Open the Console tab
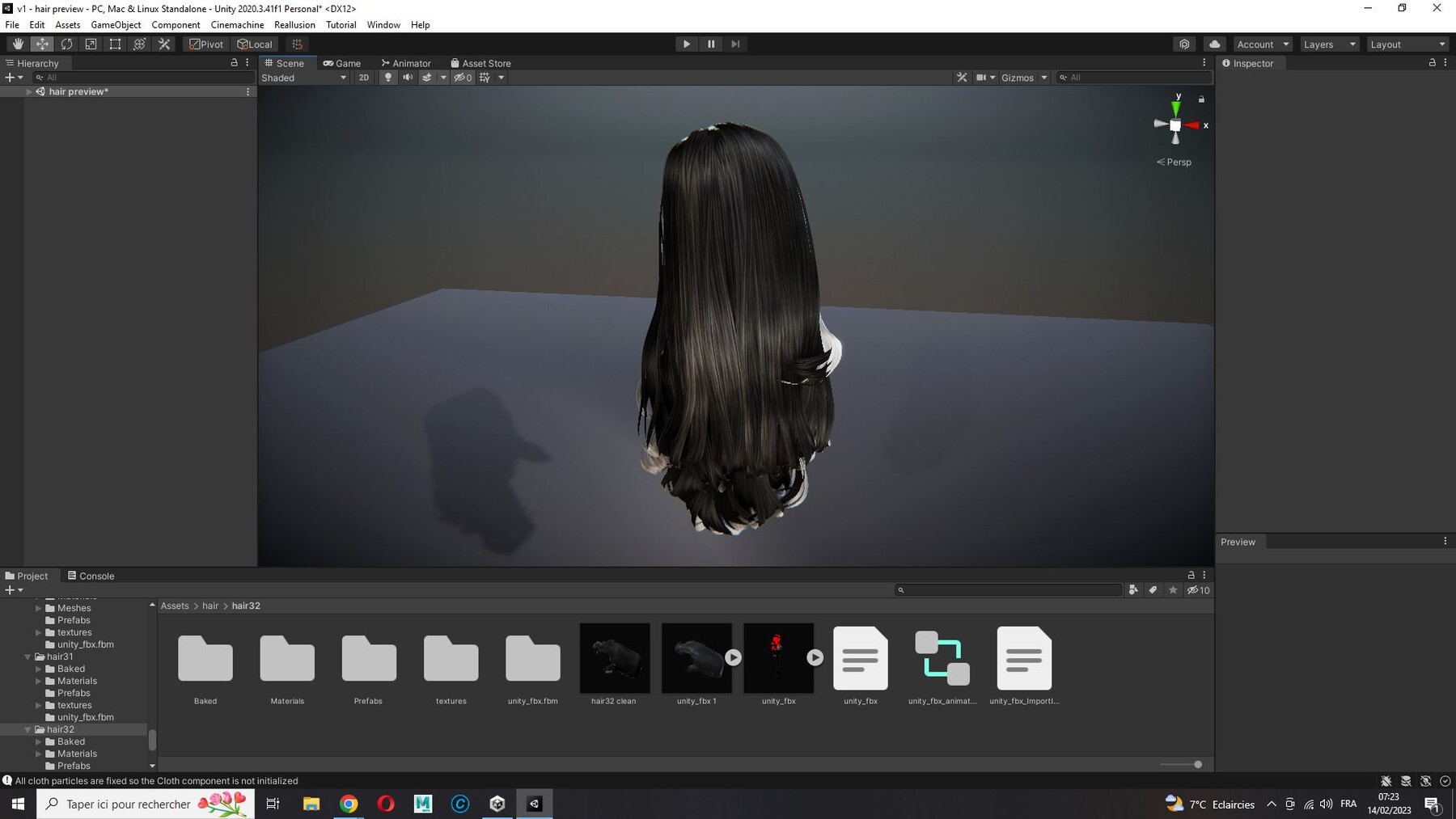1456x819 pixels. click(91, 576)
